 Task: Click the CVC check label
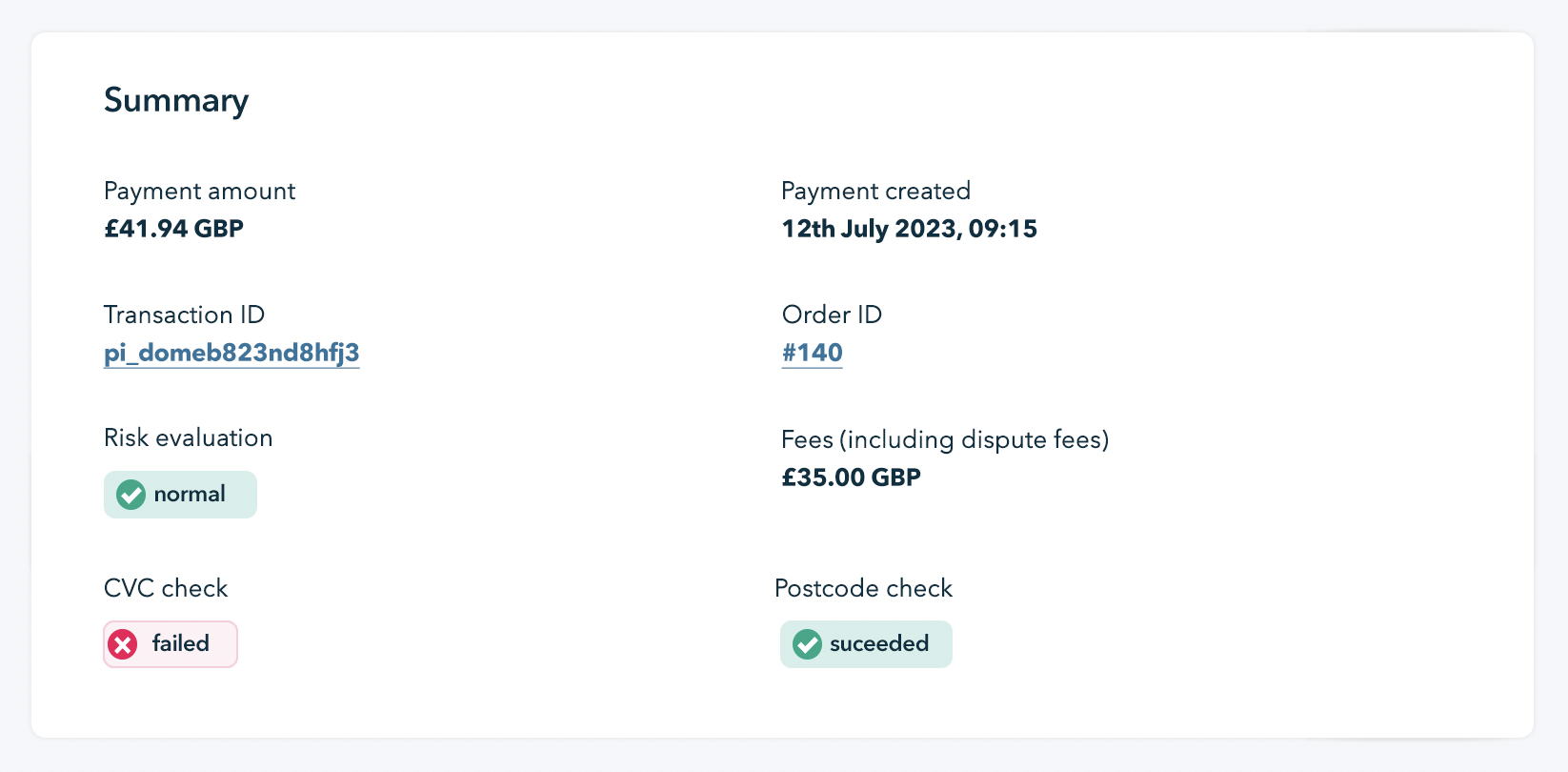pyautogui.click(x=167, y=589)
